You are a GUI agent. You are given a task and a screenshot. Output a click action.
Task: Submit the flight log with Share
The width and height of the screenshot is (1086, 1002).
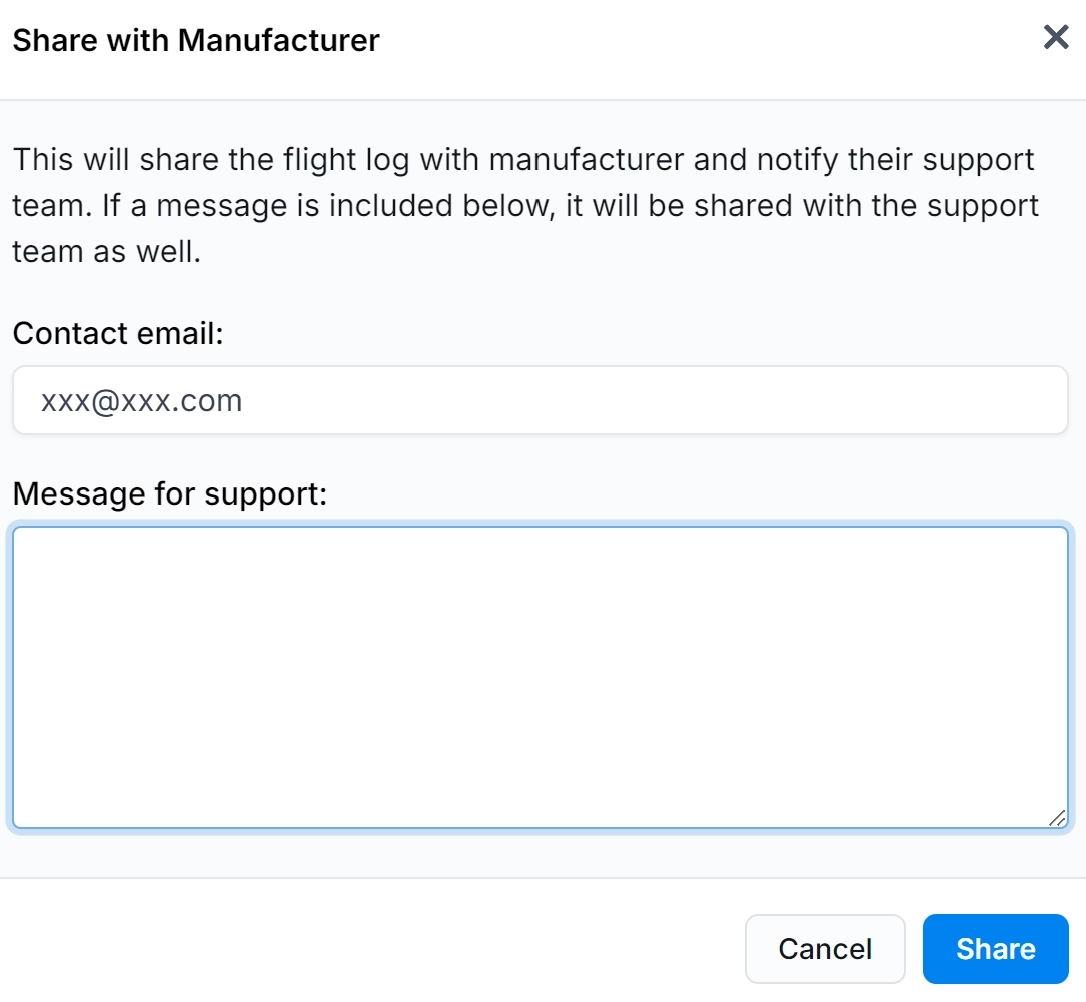[995, 948]
